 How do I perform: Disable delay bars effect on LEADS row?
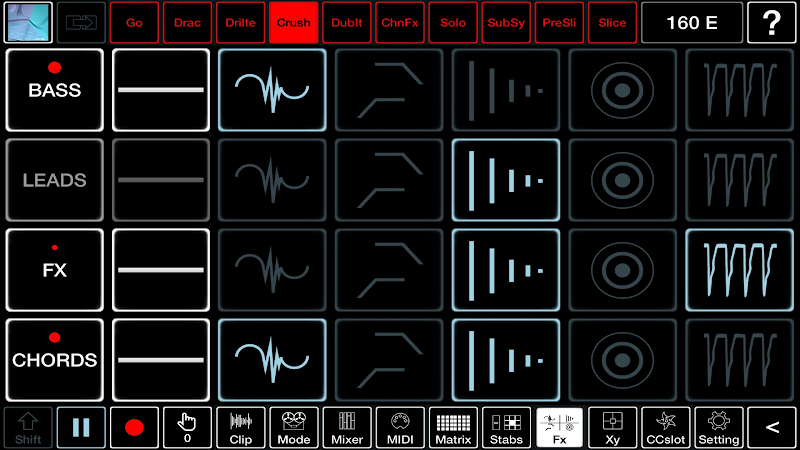click(x=506, y=180)
